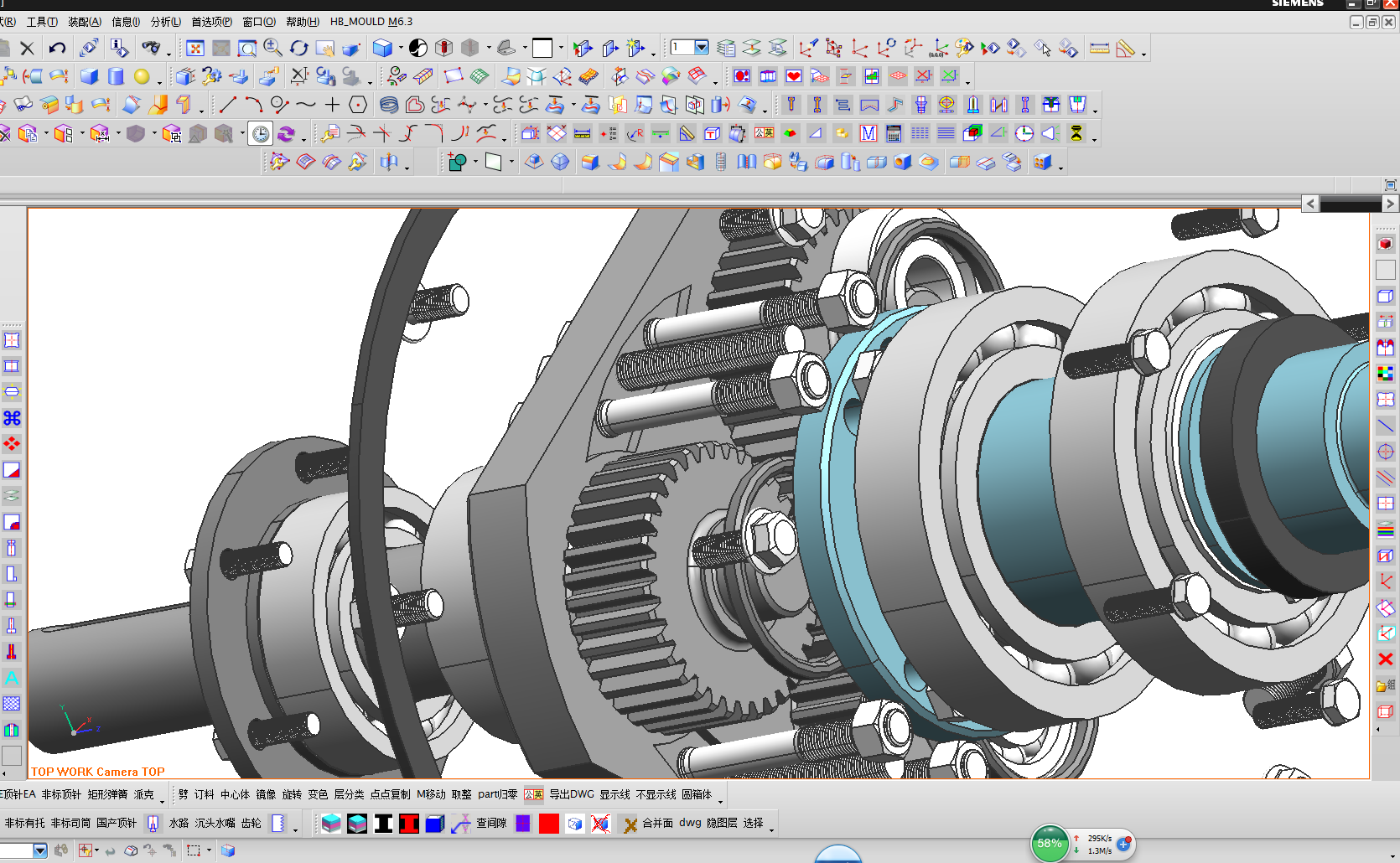Click the 合并面 button
The height and width of the screenshot is (863, 1400).
[x=657, y=824]
